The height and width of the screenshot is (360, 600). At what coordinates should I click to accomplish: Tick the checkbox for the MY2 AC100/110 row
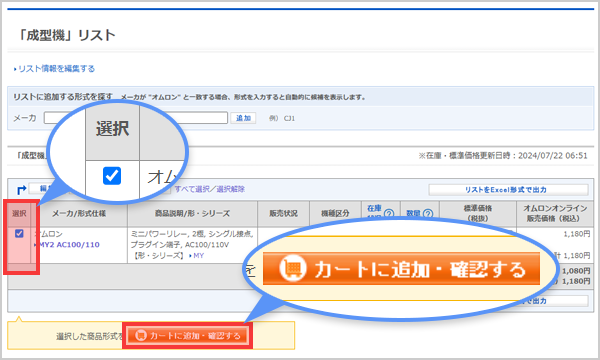[19, 233]
